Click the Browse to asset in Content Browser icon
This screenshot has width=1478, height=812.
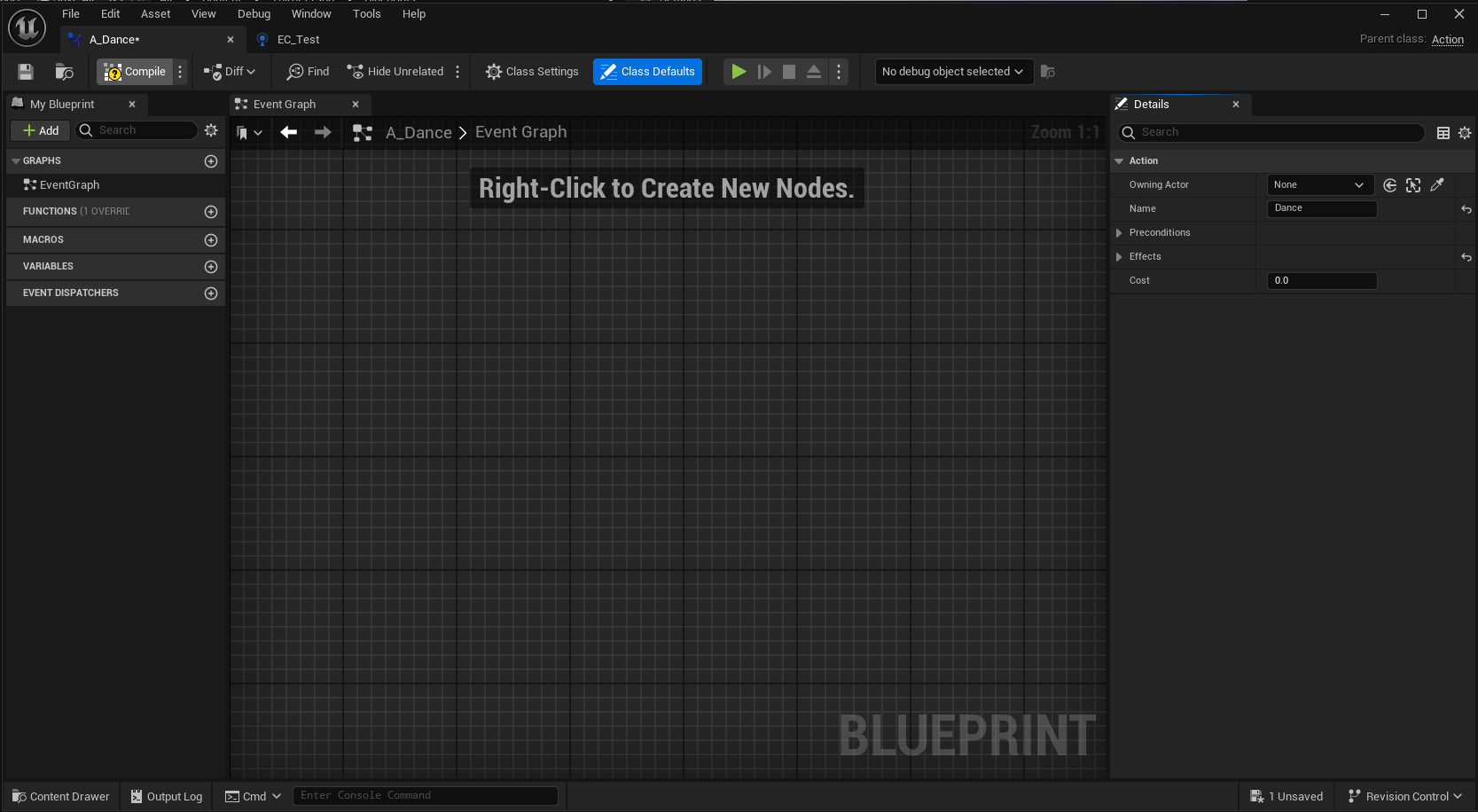pos(64,72)
